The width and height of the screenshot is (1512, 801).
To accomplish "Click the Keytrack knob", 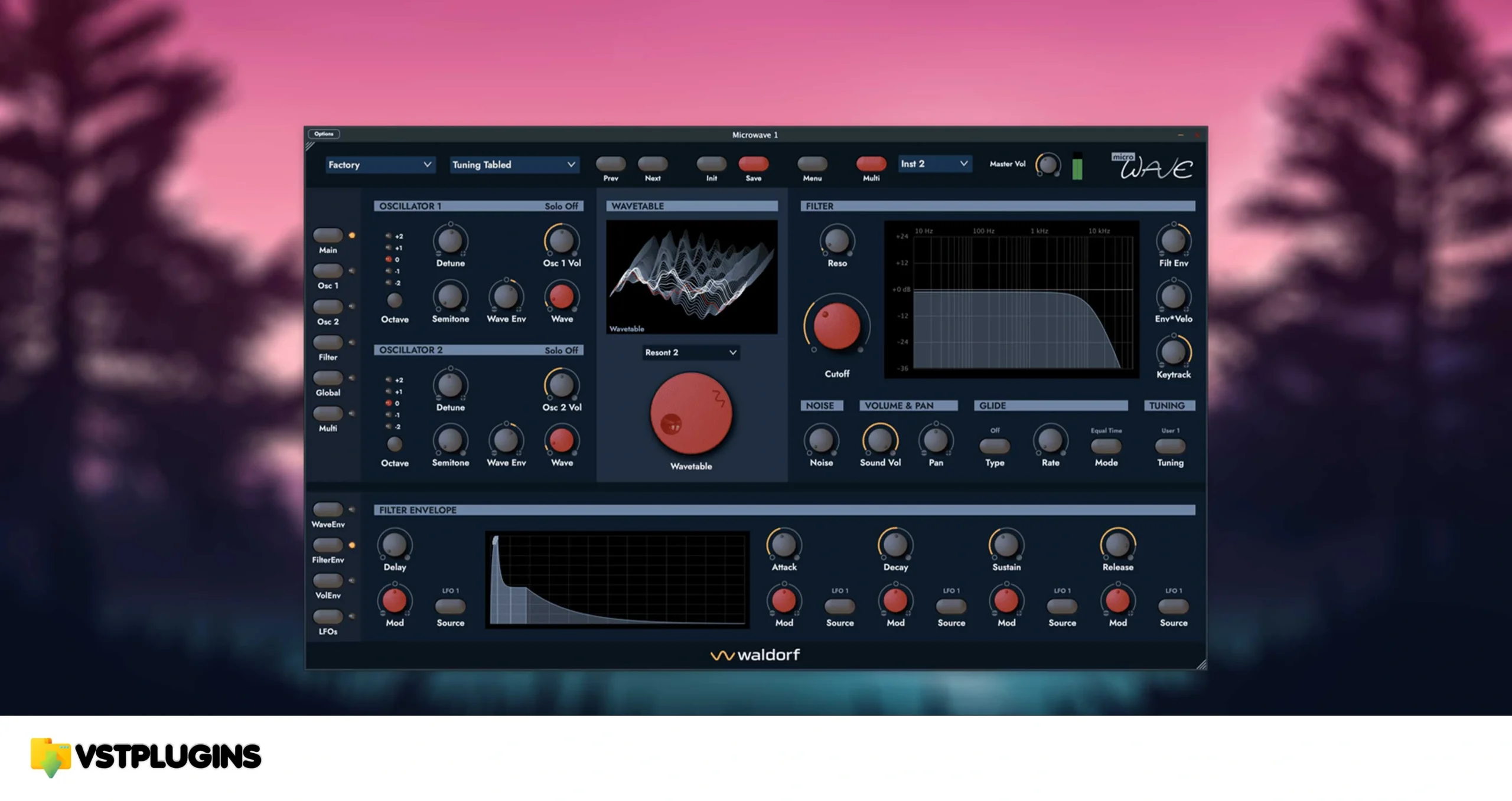I will [1173, 352].
